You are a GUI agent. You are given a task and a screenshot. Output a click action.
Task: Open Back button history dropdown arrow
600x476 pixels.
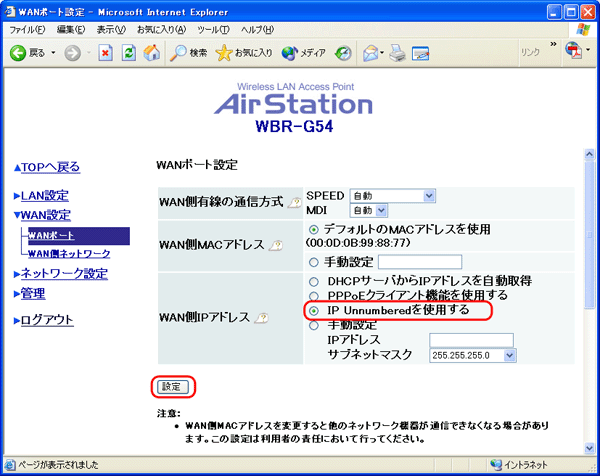pos(53,52)
